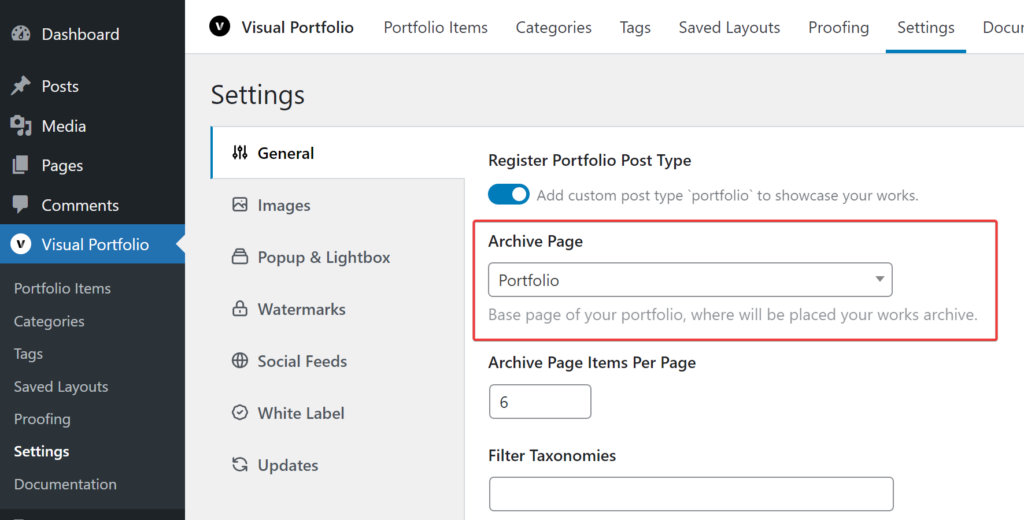Image resolution: width=1024 pixels, height=520 pixels.
Task: Open Categories sidebar submenu link
Action: tap(49, 321)
